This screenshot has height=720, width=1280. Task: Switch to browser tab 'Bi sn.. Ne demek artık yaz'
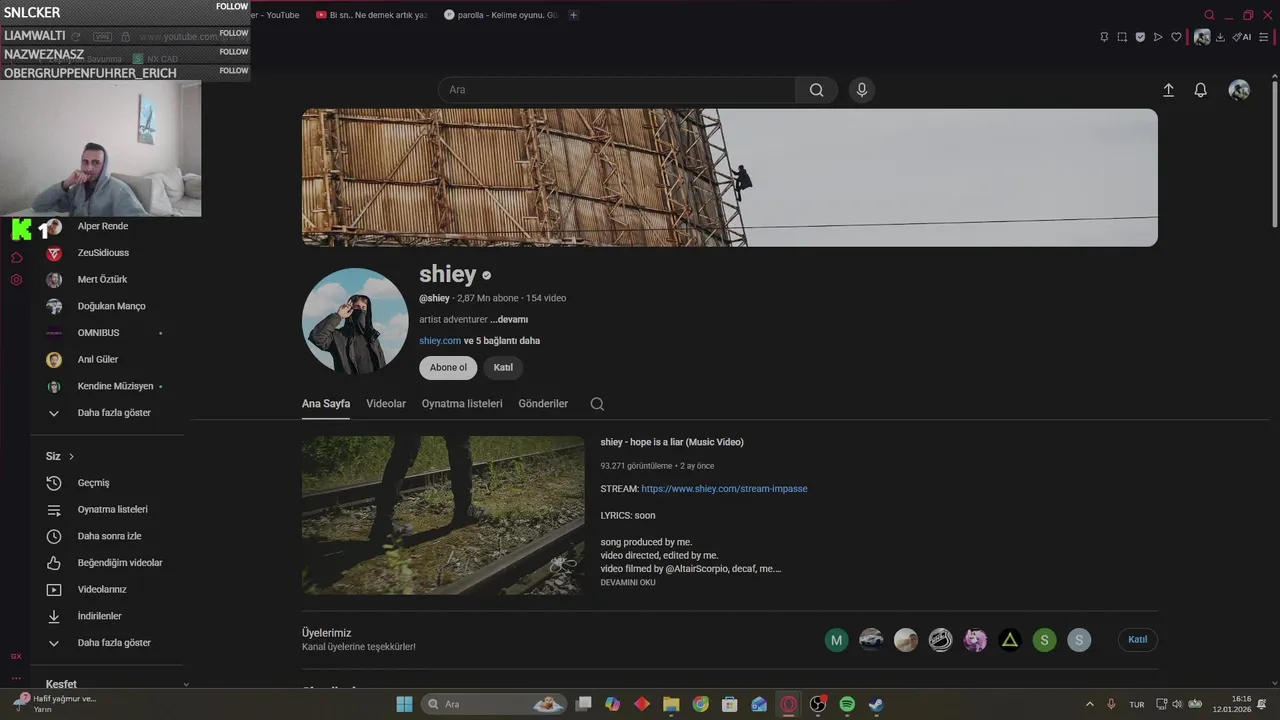point(371,15)
